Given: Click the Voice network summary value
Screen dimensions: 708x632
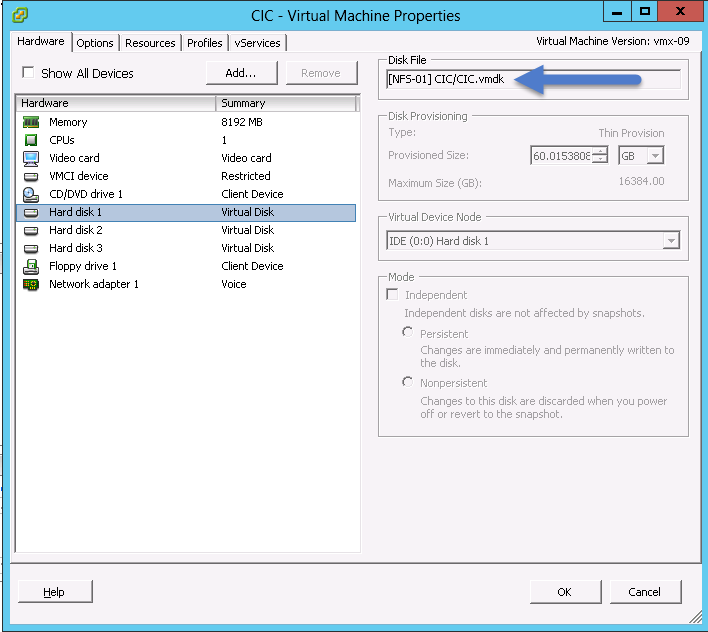Looking at the screenshot, I should coord(234,284).
